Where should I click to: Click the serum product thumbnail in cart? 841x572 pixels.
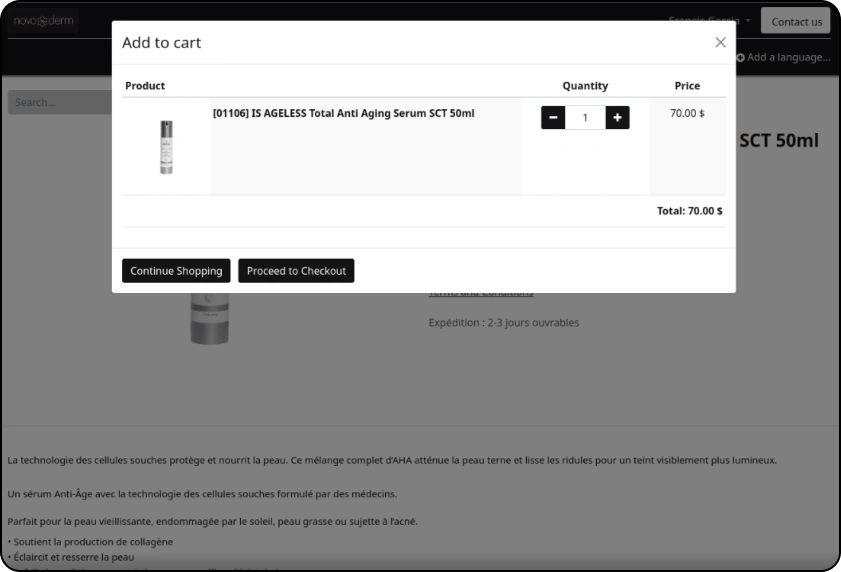166,147
